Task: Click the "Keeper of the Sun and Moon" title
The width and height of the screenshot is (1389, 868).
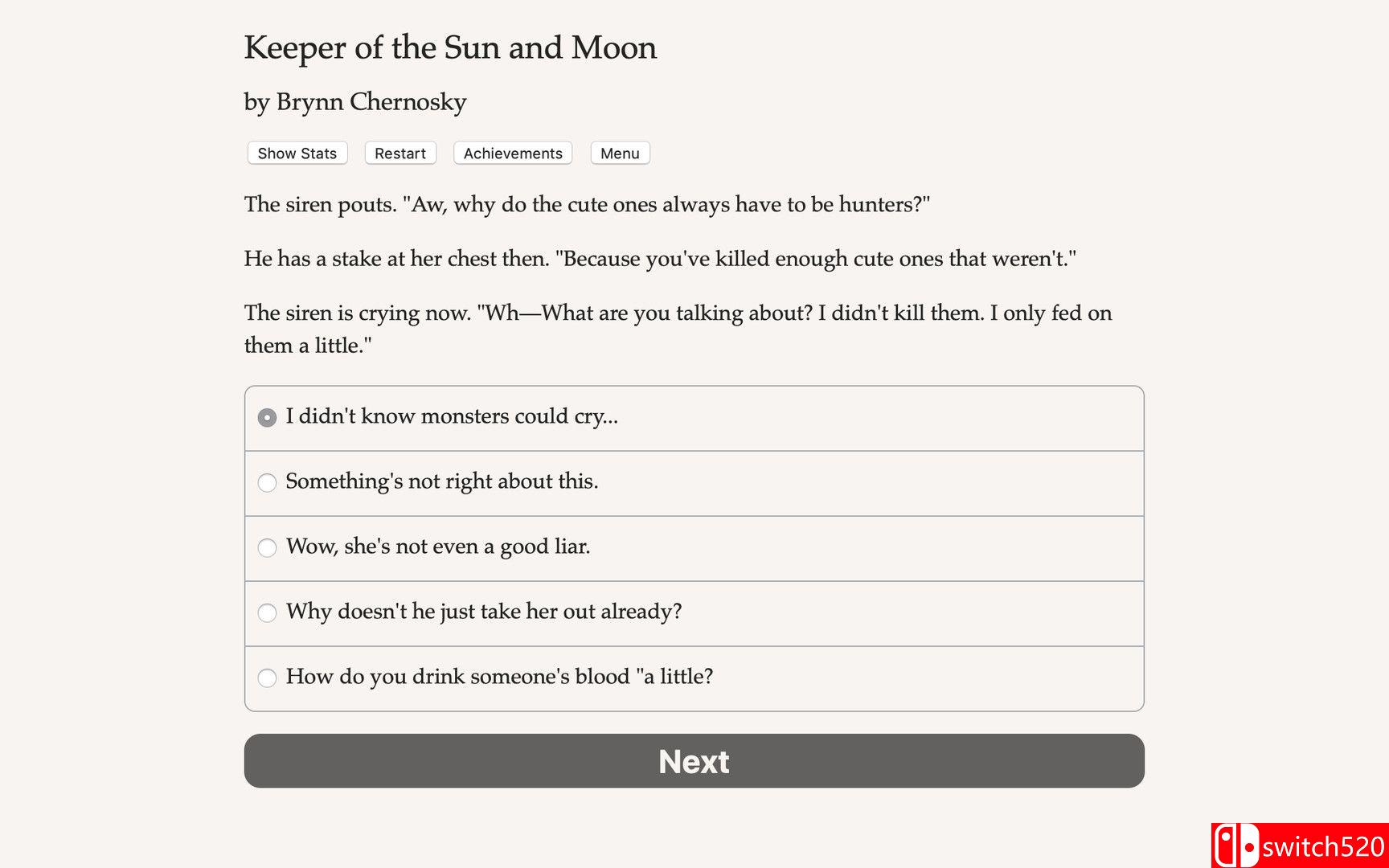Action: click(450, 47)
